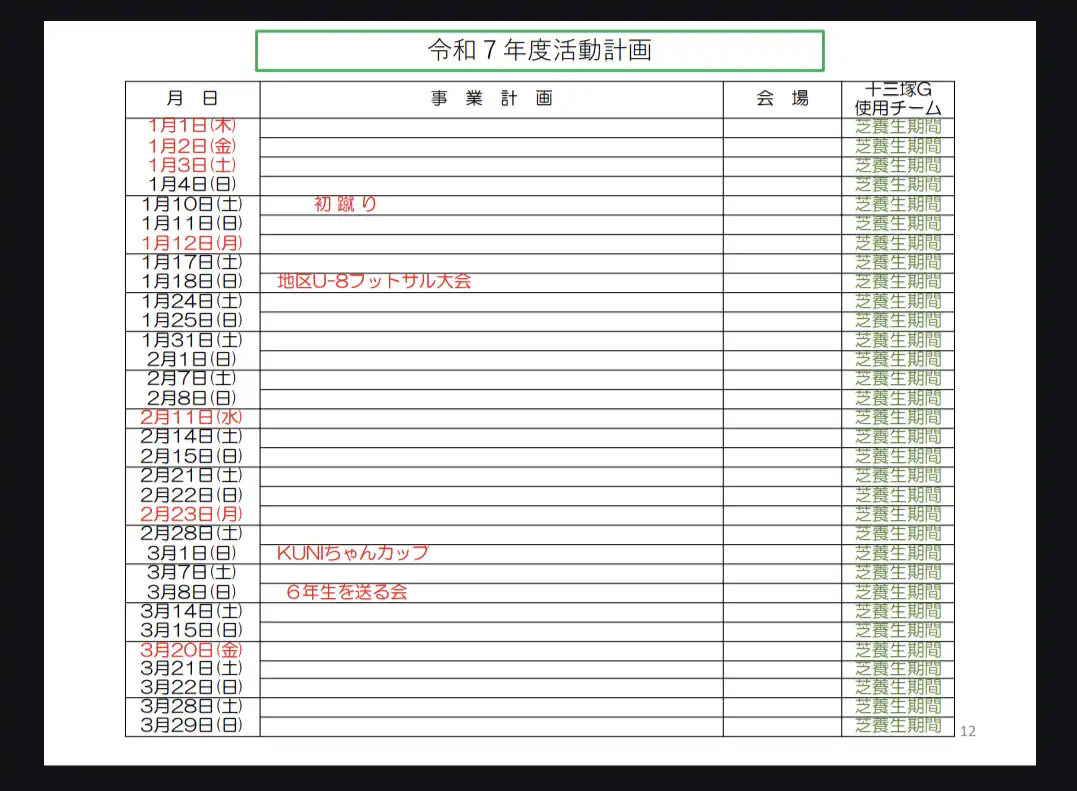Click the 初蹴り event entry
Viewport: 1077px width, 791px height.
coord(345,204)
